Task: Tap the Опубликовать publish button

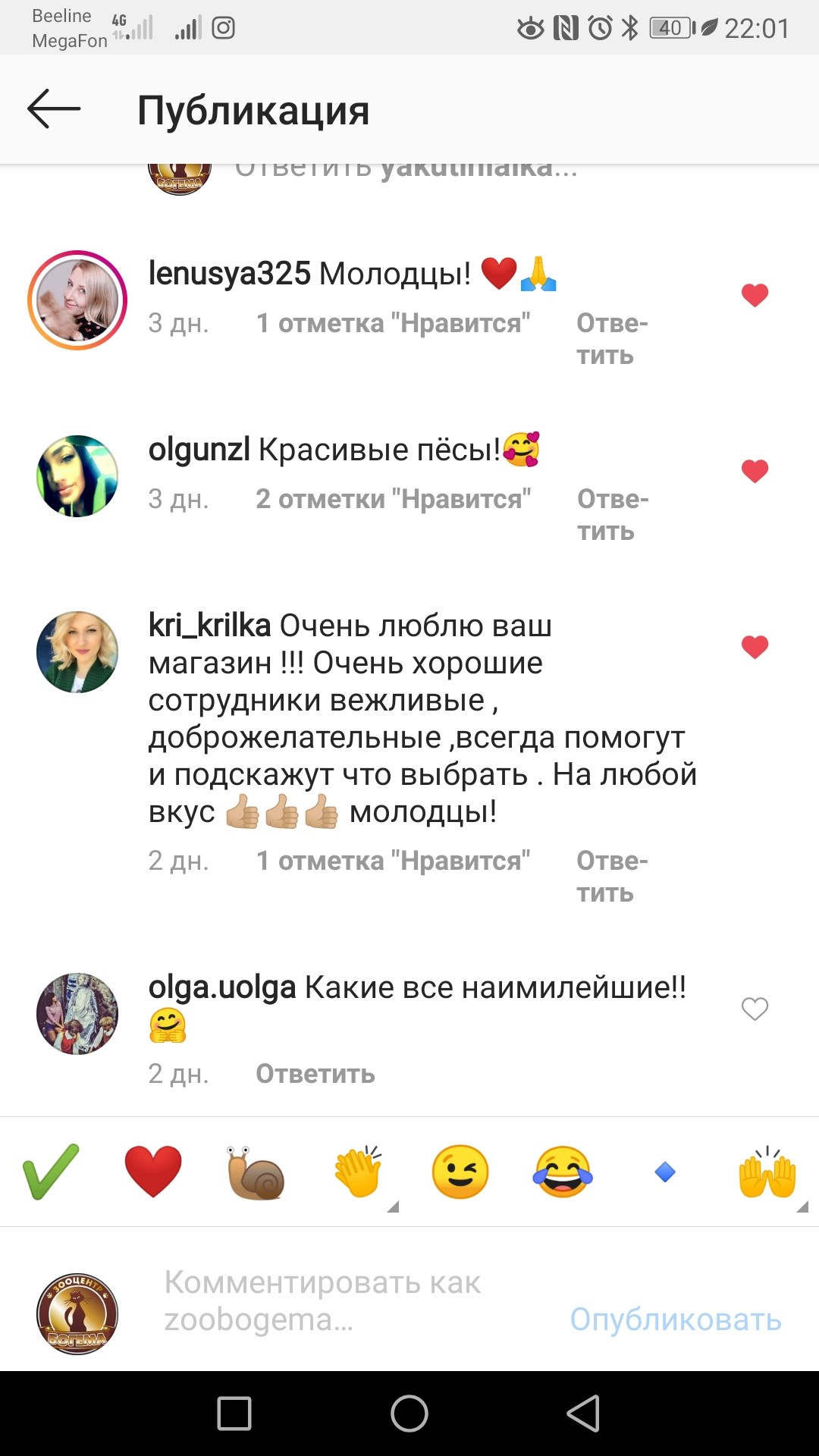Action: coord(676,1319)
